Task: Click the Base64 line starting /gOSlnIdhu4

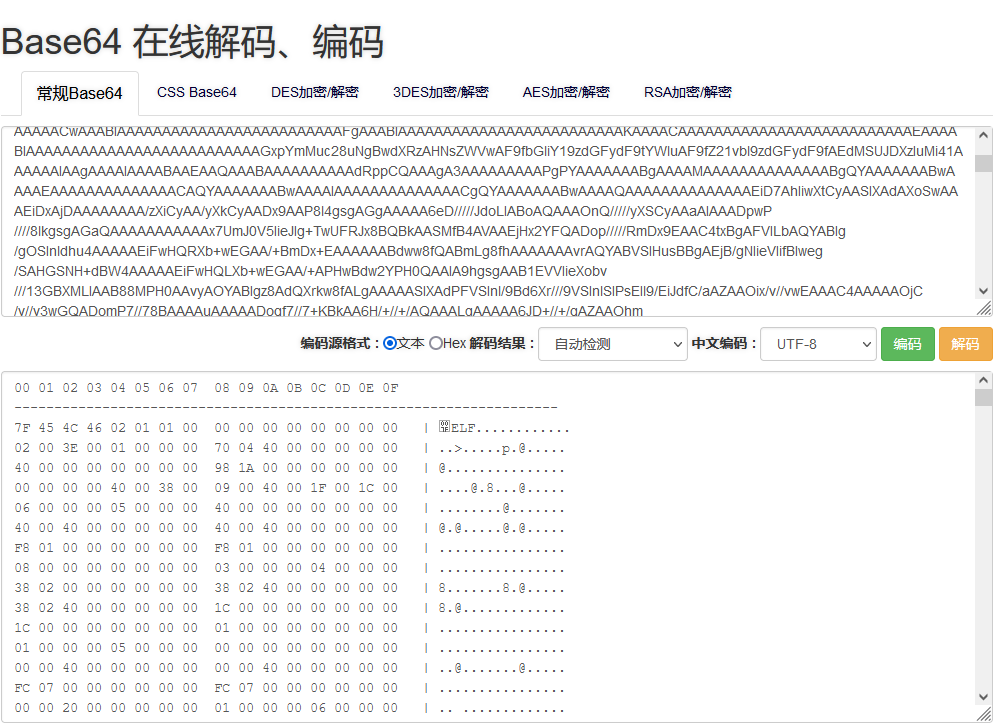Action: pyautogui.click(x=418, y=251)
